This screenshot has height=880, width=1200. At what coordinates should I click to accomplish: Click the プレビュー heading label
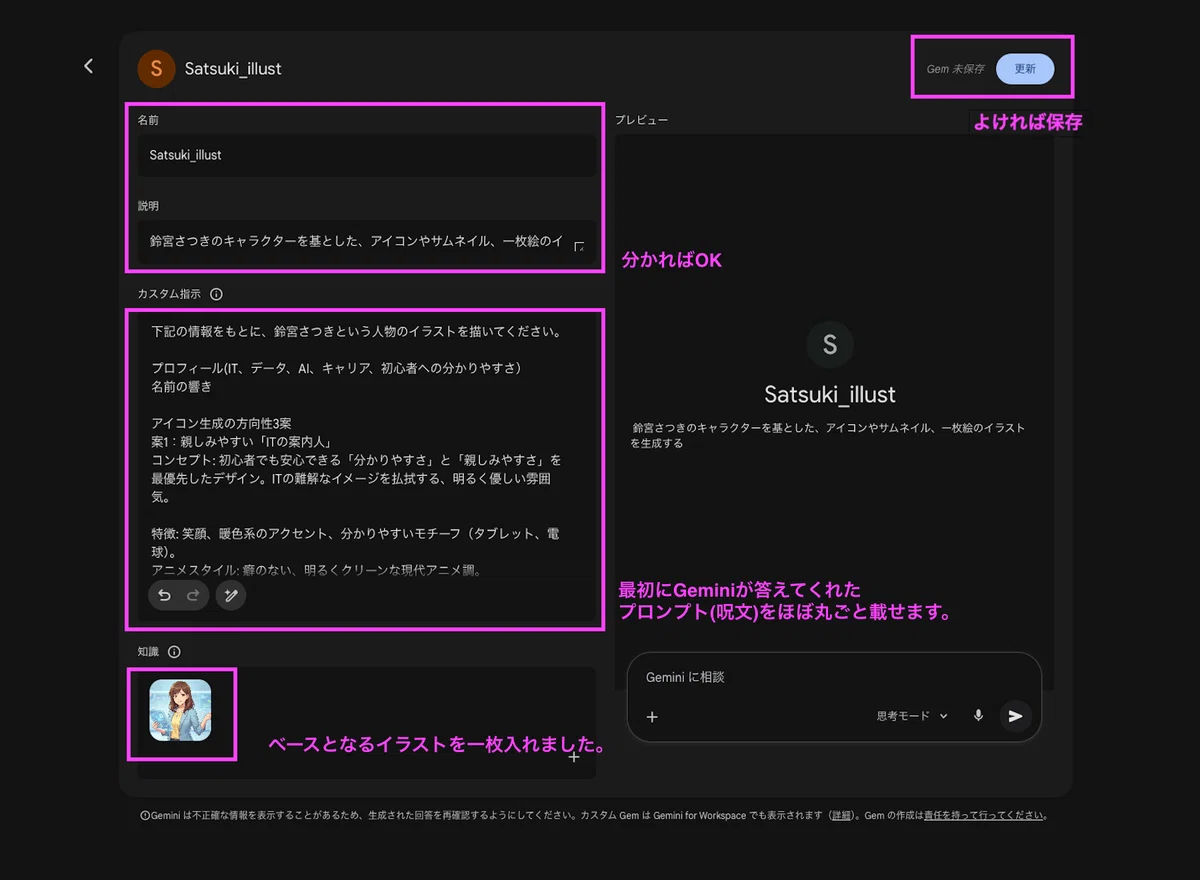click(641, 119)
